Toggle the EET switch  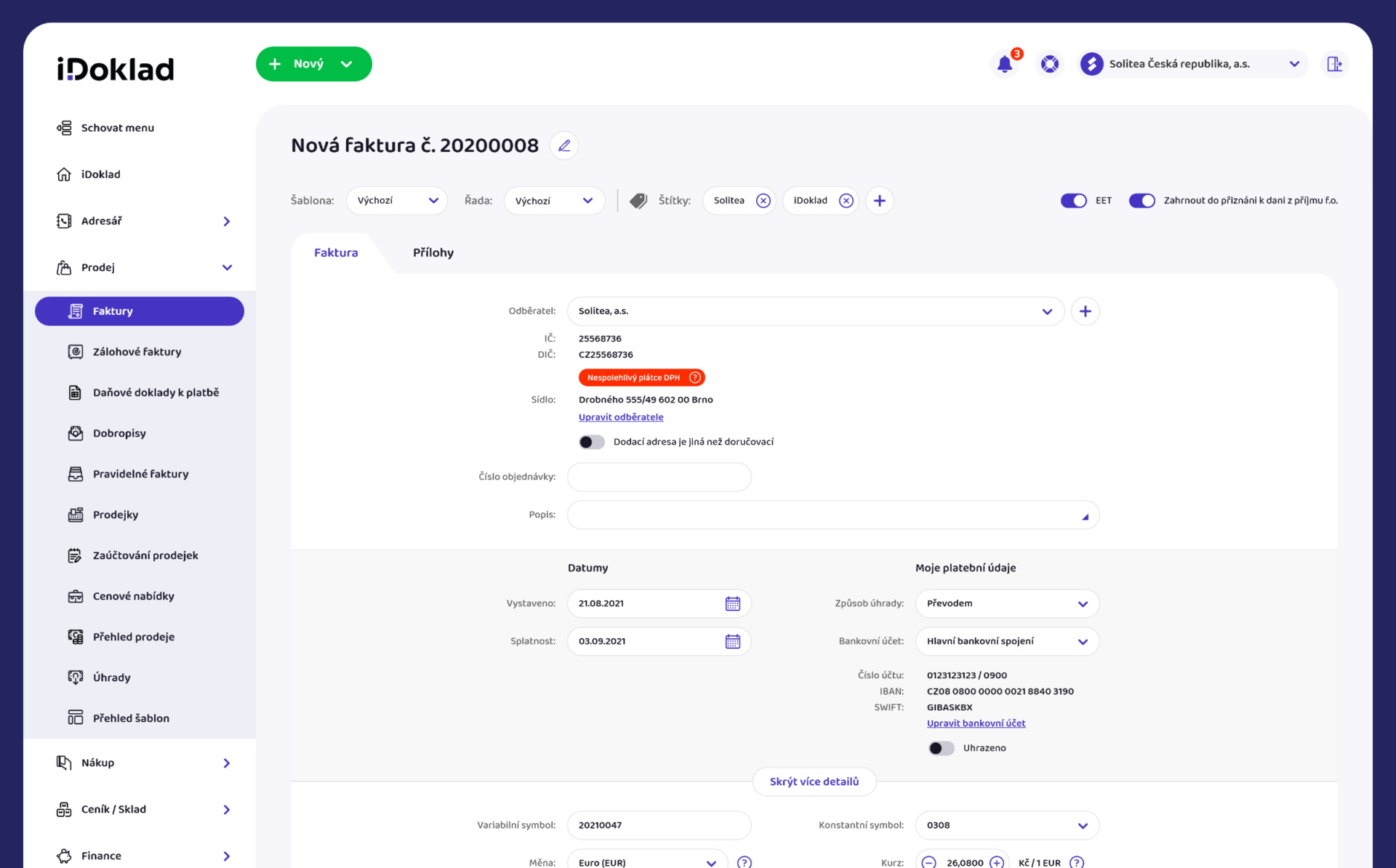tap(1073, 201)
